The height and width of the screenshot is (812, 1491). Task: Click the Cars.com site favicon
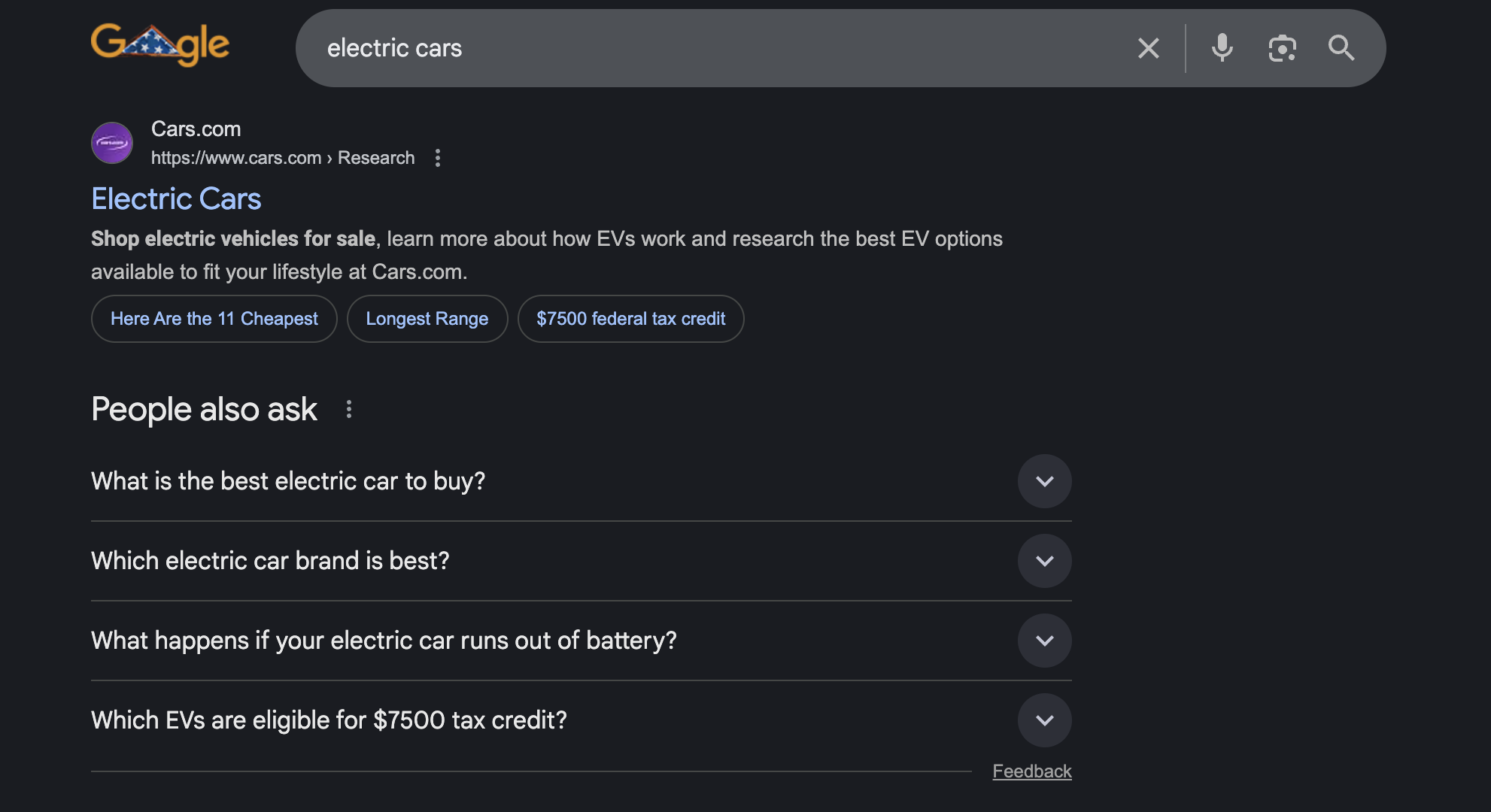coord(112,143)
